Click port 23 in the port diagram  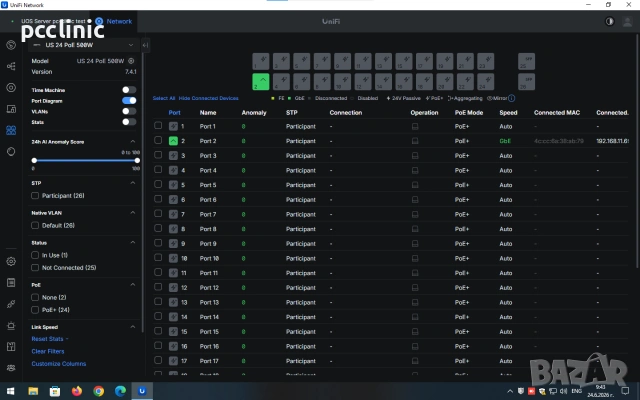tap(485, 61)
